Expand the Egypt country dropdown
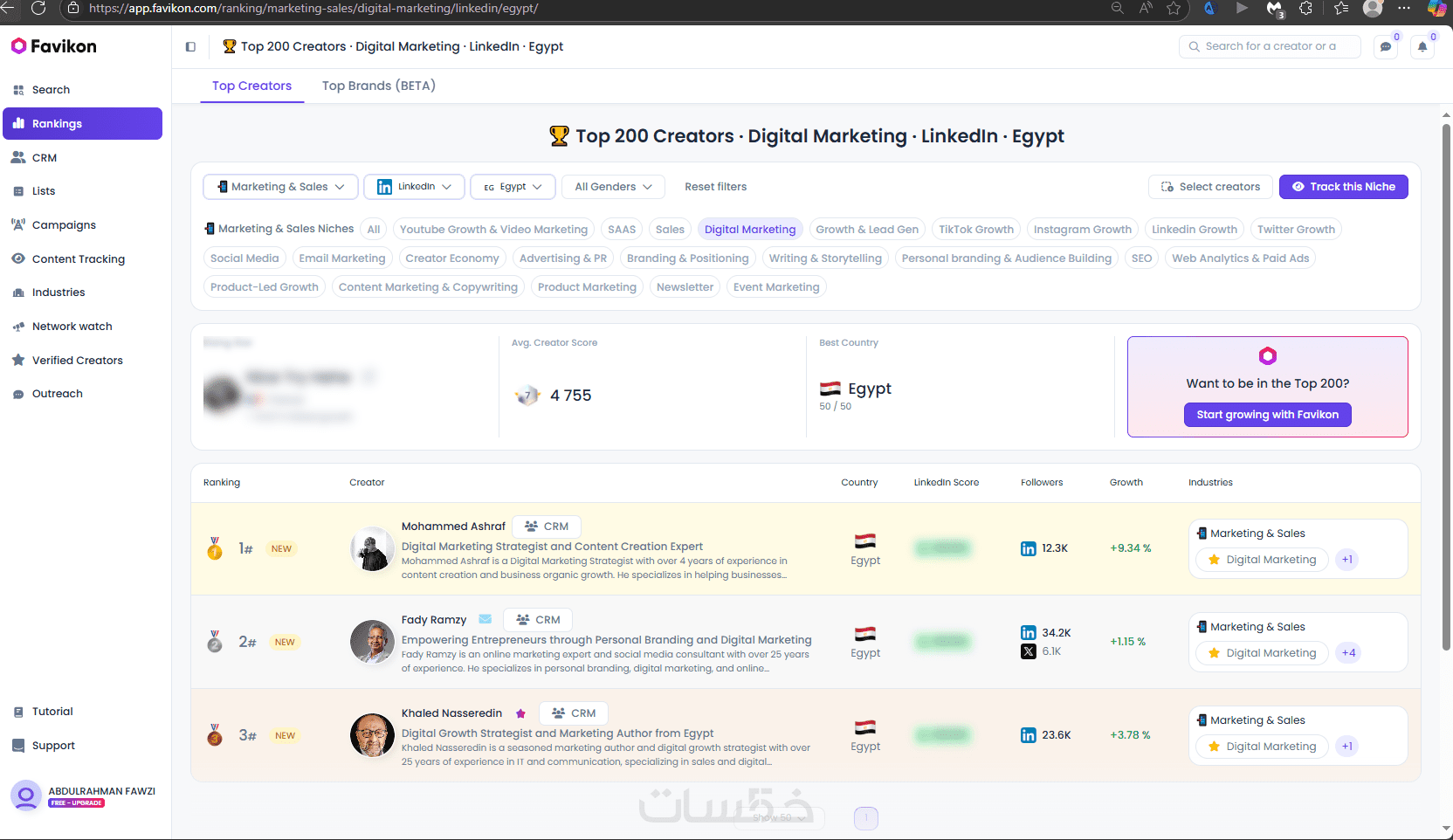Viewport: 1453px width, 840px height. click(513, 187)
